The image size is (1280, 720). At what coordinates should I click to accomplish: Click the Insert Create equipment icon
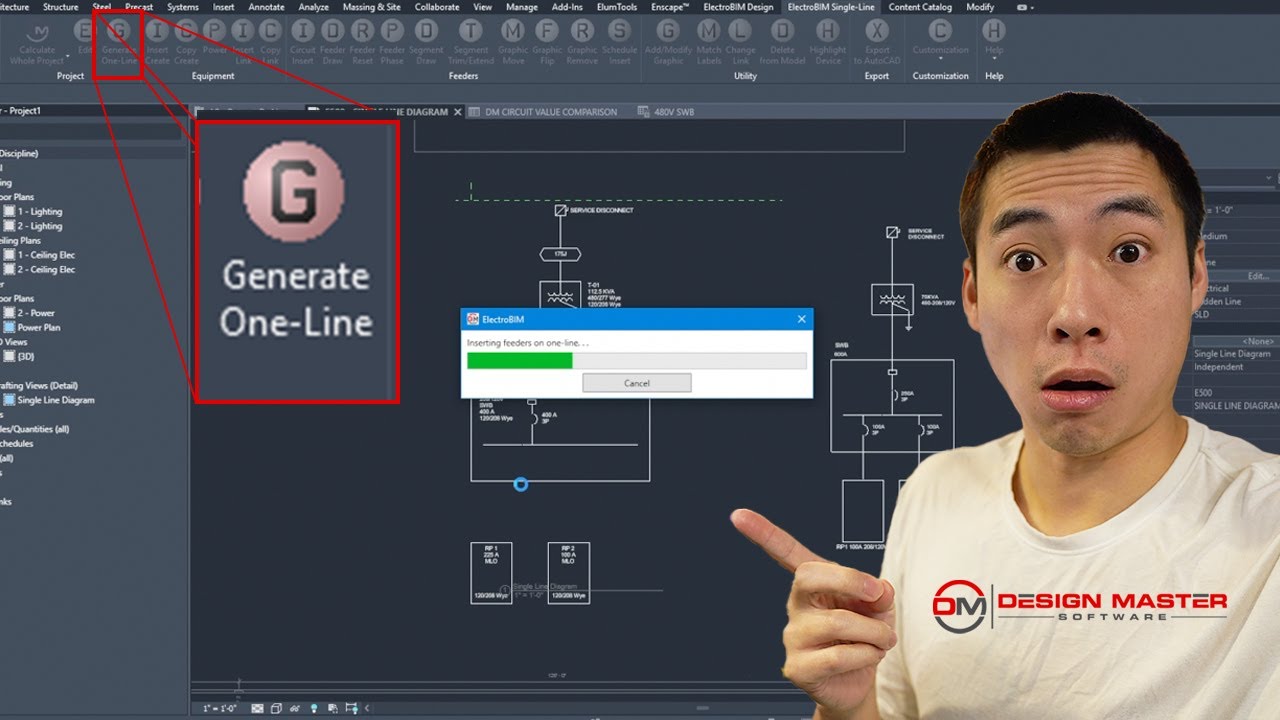(157, 32)
